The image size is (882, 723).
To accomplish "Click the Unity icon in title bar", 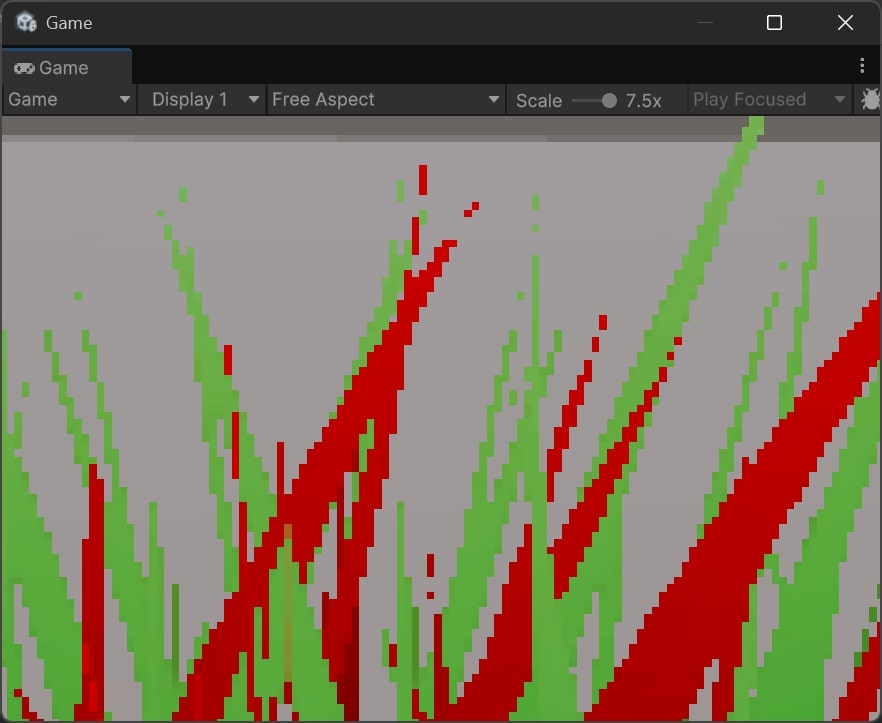I will (26, 23).
